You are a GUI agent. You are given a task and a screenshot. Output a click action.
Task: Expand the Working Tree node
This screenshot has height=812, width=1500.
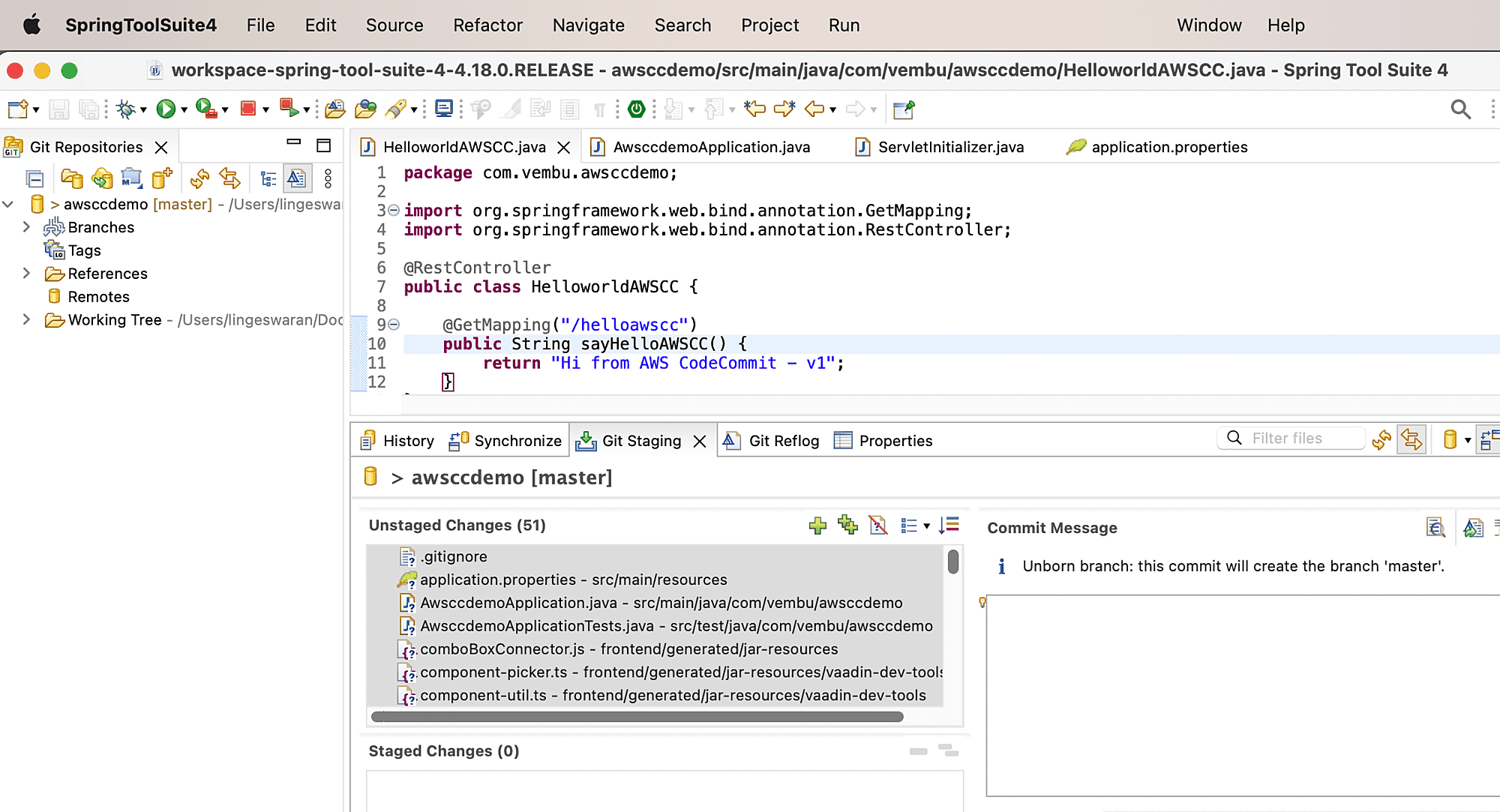[x=26, y=320]
